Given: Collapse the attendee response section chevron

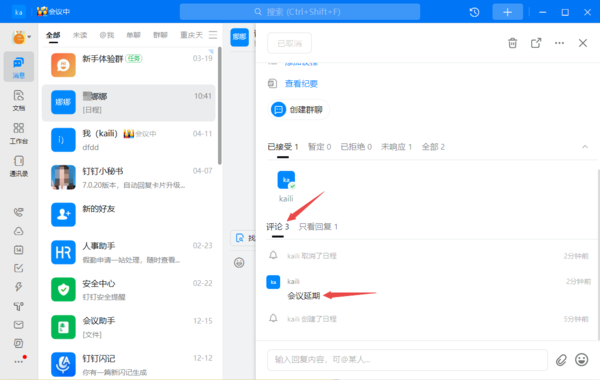Looking at the screenshot, I should [585, 147].
